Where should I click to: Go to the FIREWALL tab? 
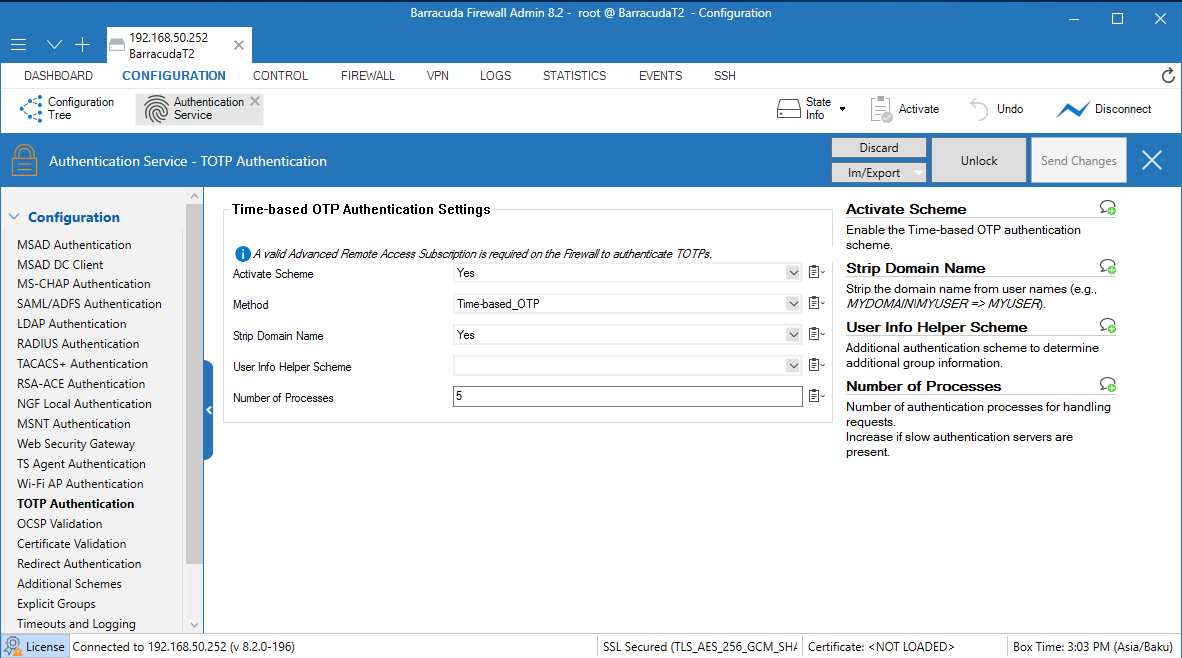pyautogui.click(x=368, y=75)
